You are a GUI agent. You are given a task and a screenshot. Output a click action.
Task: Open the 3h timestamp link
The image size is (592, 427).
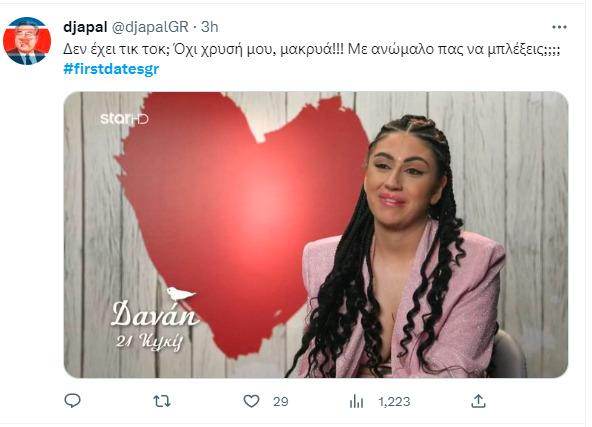pyautogui.click(x=210, y=27)
